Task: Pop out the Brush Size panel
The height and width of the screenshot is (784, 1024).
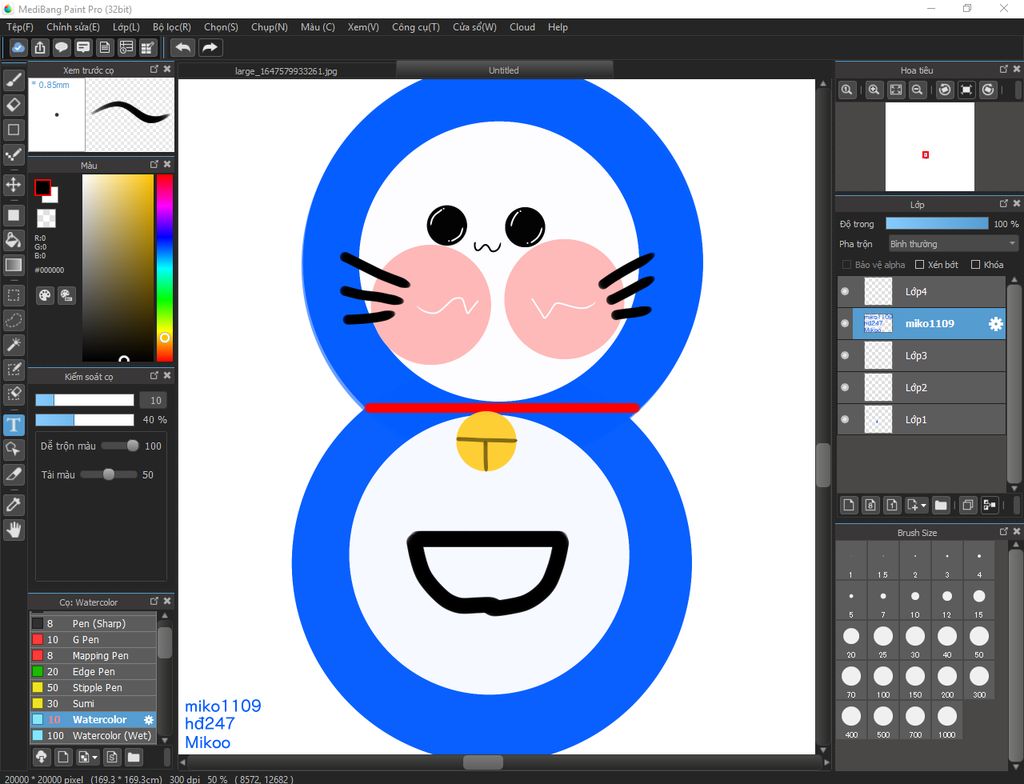Action: (1004, 532)
